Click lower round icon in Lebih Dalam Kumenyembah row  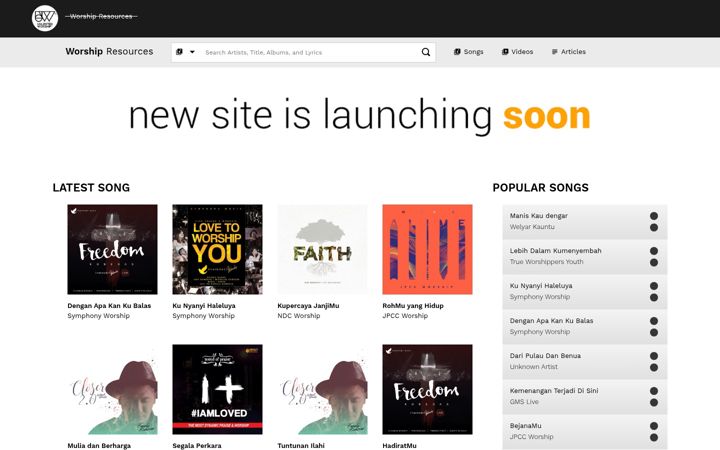(x=654, y=262)
